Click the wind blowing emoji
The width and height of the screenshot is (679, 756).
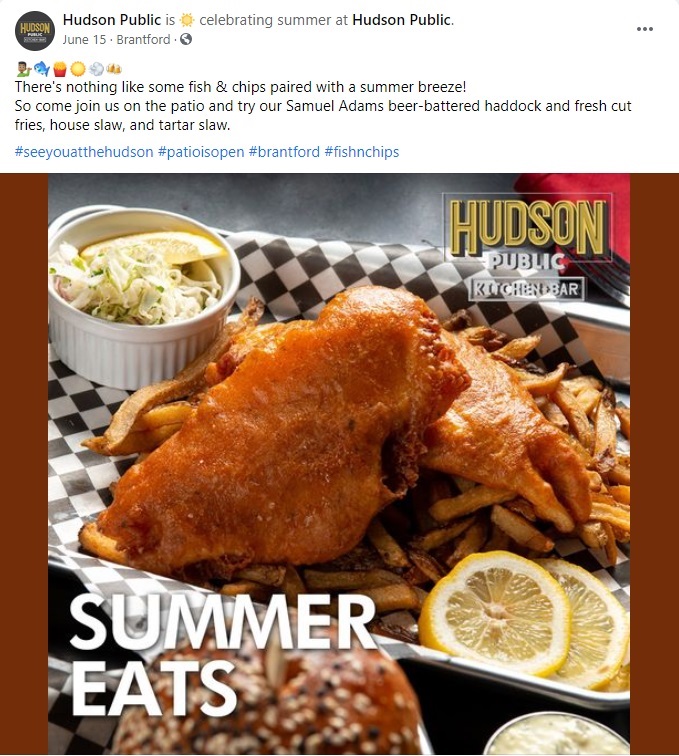coord(96,69)
